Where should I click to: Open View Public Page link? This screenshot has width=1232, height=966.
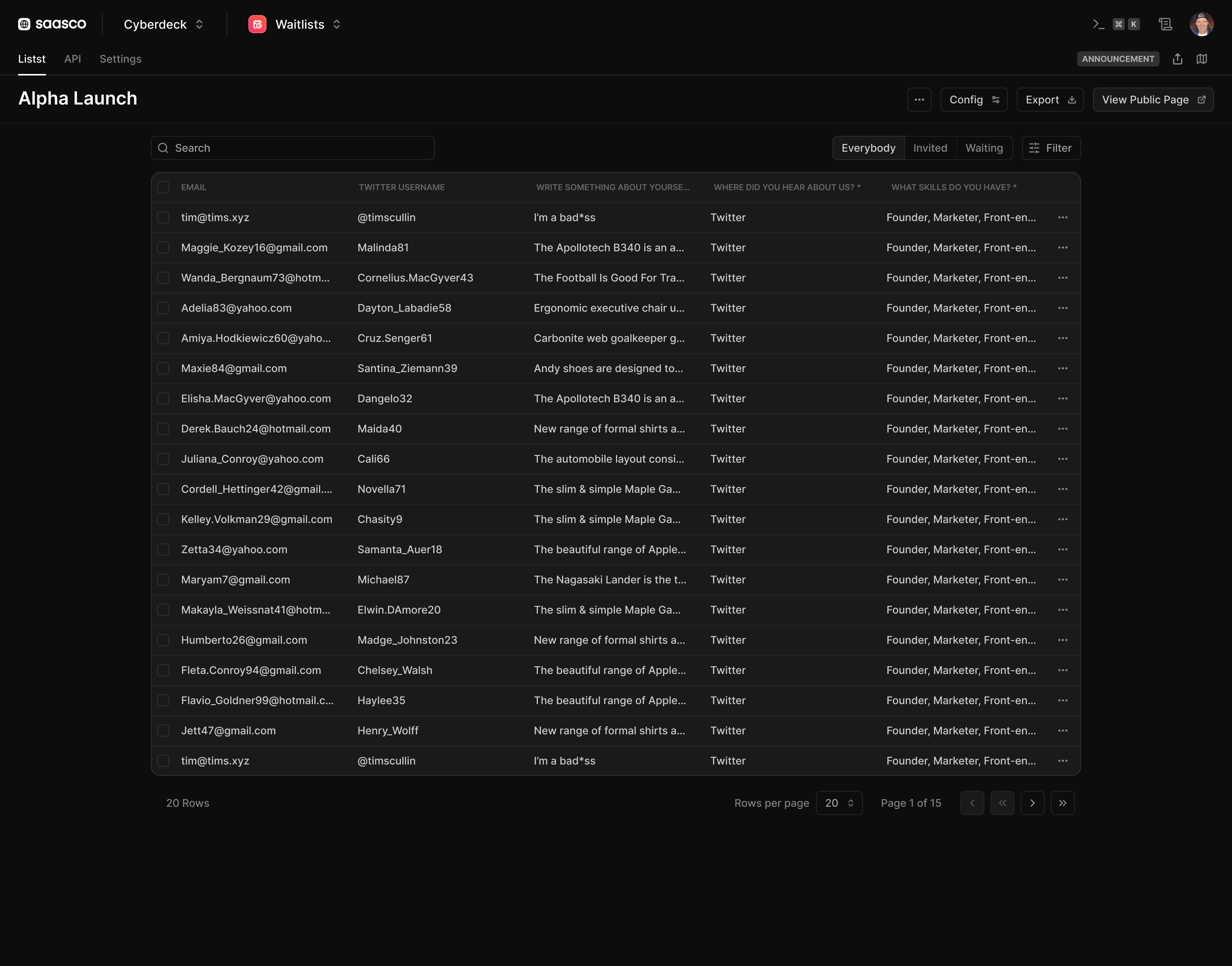(x=1153, y=100)
